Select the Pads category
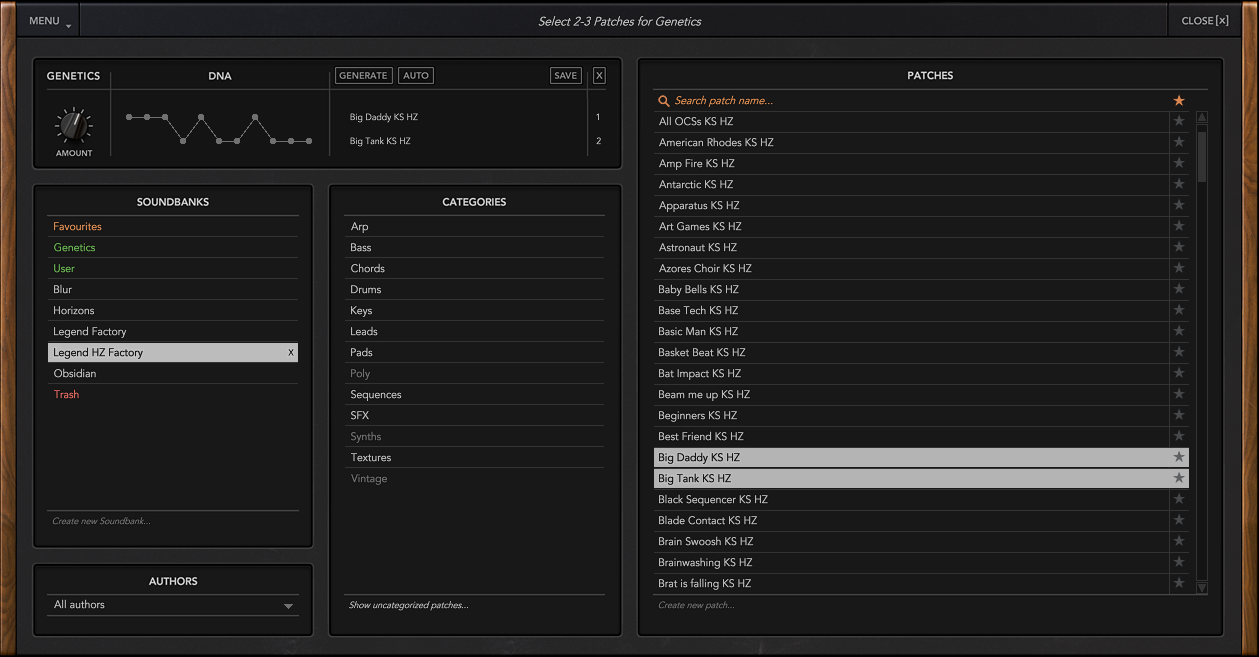The width and height of the screenshot is (1259, 657). click(361, 352)
